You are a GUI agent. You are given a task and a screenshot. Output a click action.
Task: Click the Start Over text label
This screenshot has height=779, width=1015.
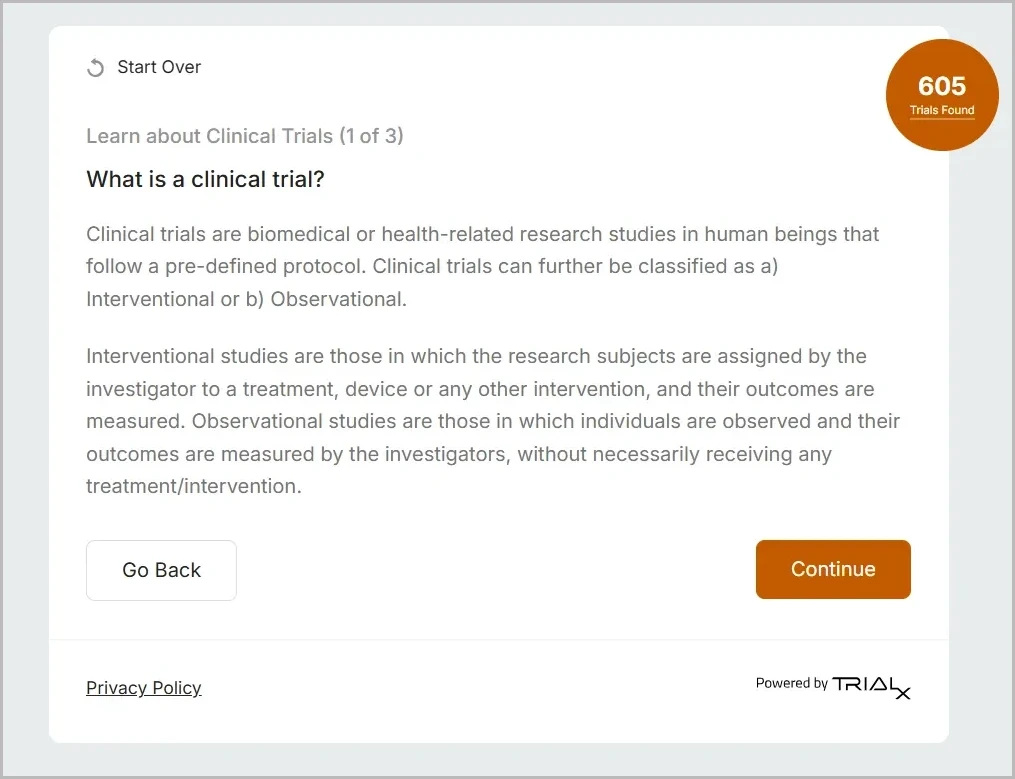pyautogui.click(x=159, y=67)
